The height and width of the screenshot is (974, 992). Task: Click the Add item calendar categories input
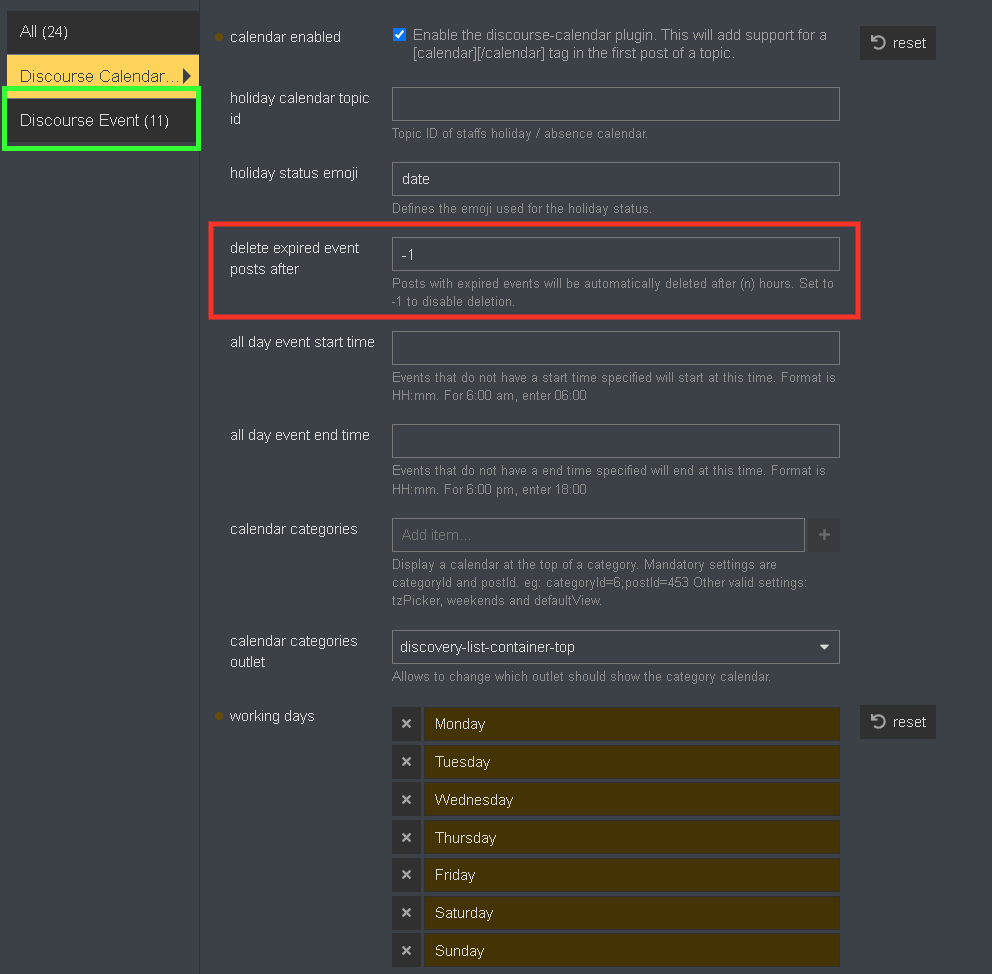pos(598,535)
